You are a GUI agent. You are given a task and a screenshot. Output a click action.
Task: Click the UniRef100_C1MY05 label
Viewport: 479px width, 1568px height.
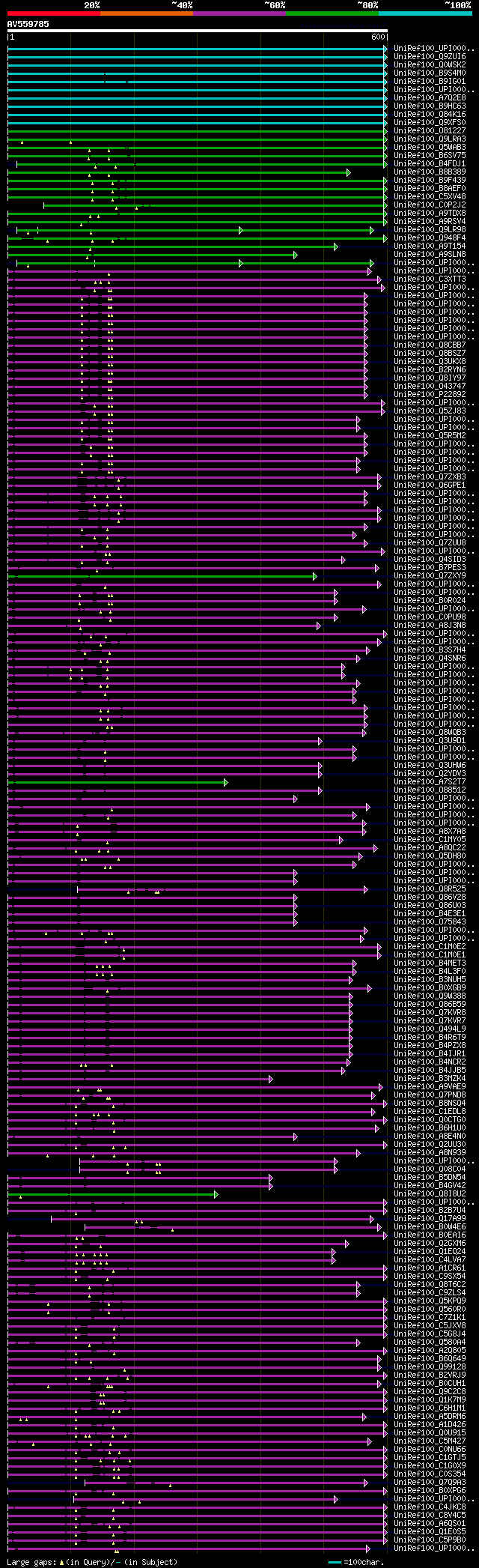click(430, 840)
